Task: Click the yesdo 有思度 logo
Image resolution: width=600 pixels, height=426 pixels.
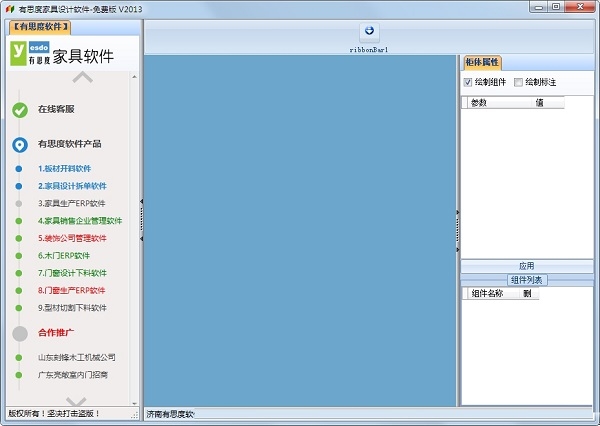Action: click(30, 53)
